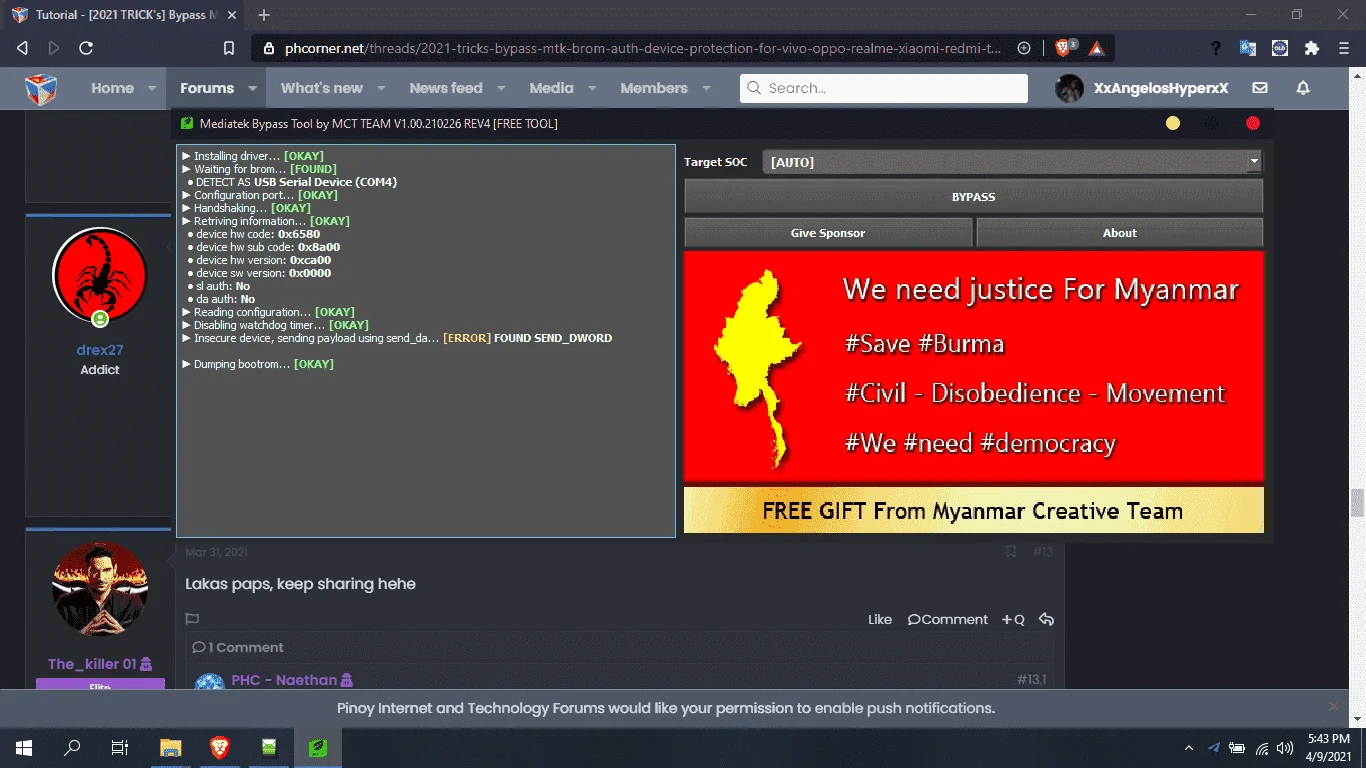Click the +Q multi-quote link
This screenshot has height=768, width=1366.
click(1013, 620)
